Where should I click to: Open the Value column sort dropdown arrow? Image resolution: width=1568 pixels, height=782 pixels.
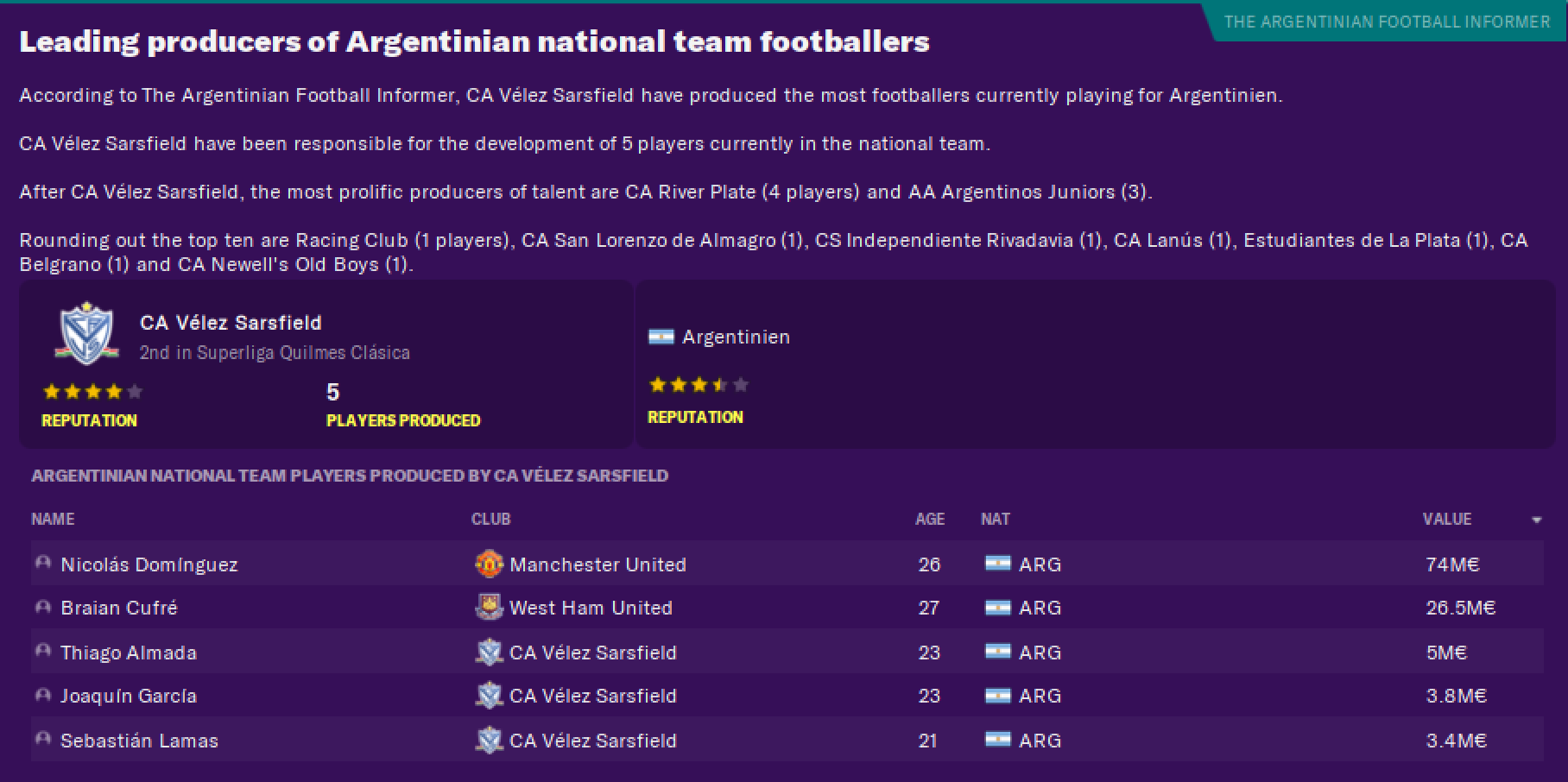[x=1537, y=520]
